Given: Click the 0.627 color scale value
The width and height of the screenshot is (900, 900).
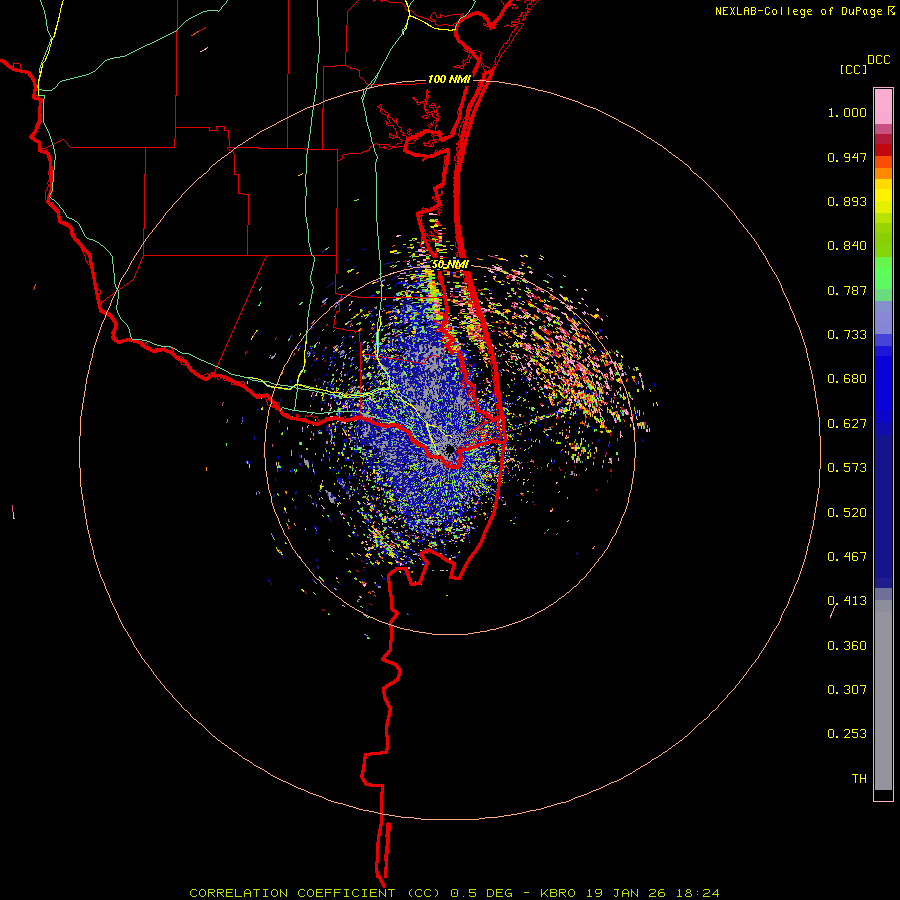Looking at the screenshot, I should point(847,424).
